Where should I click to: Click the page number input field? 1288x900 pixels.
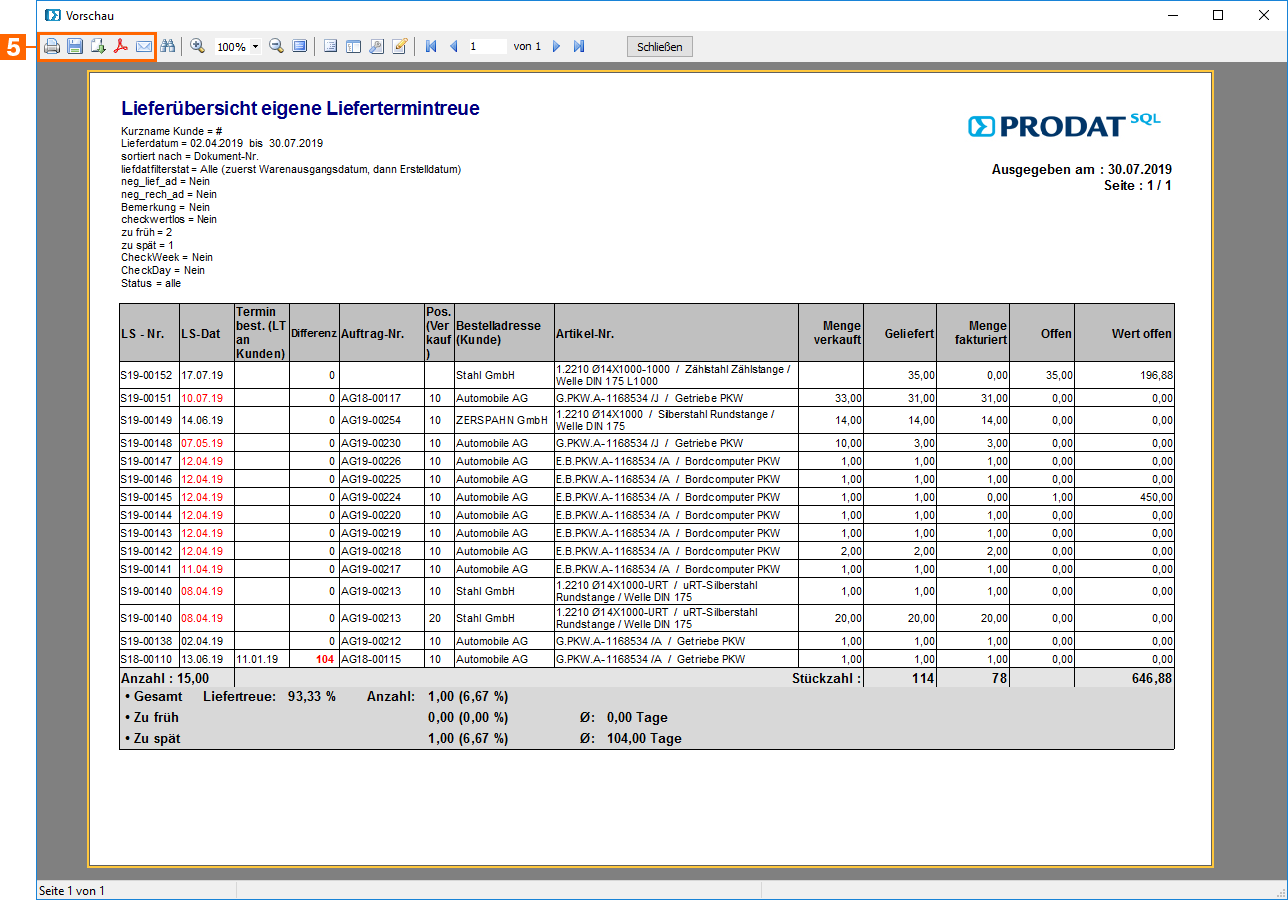[487, 46]
